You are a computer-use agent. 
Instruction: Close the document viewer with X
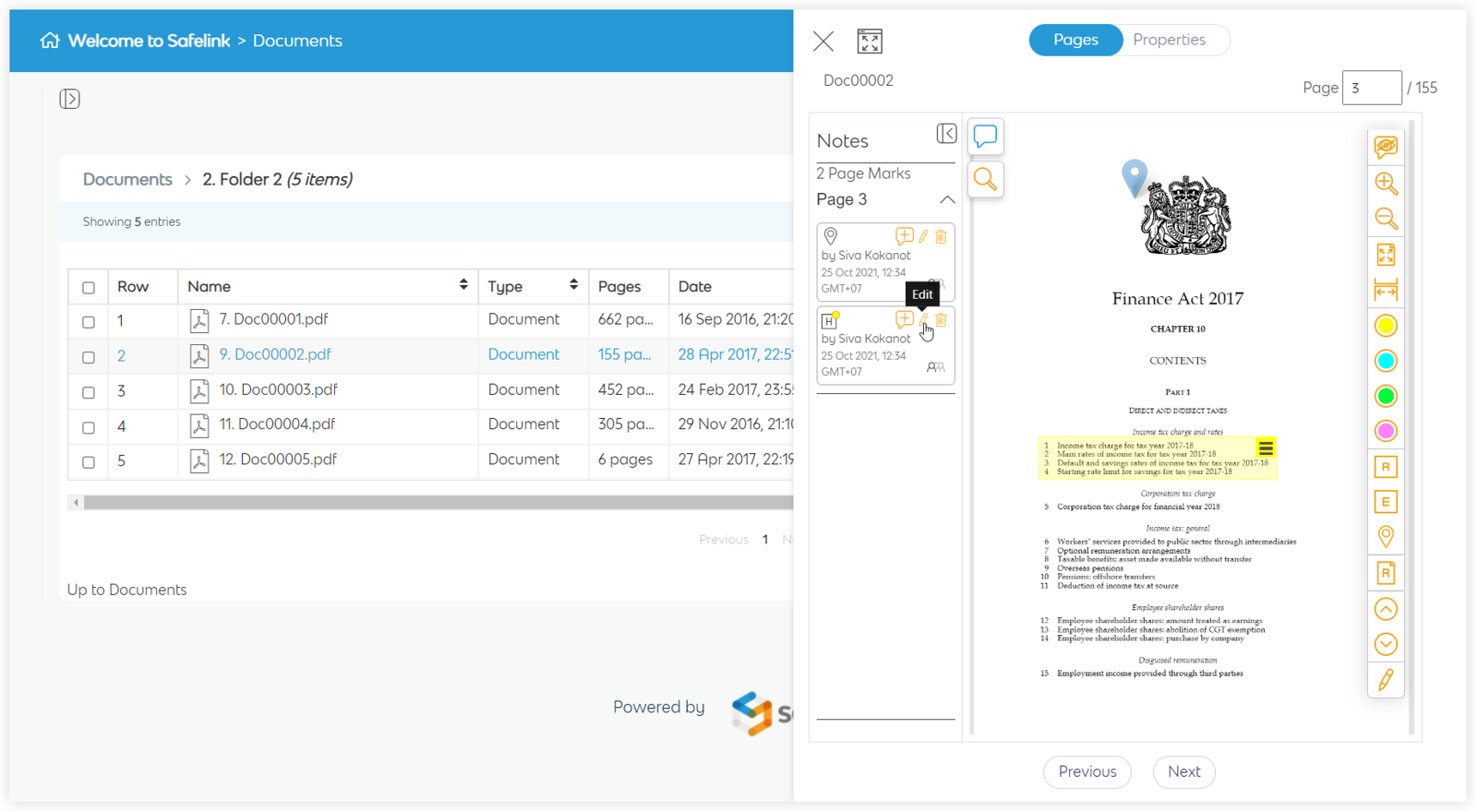tap(823, 41)
